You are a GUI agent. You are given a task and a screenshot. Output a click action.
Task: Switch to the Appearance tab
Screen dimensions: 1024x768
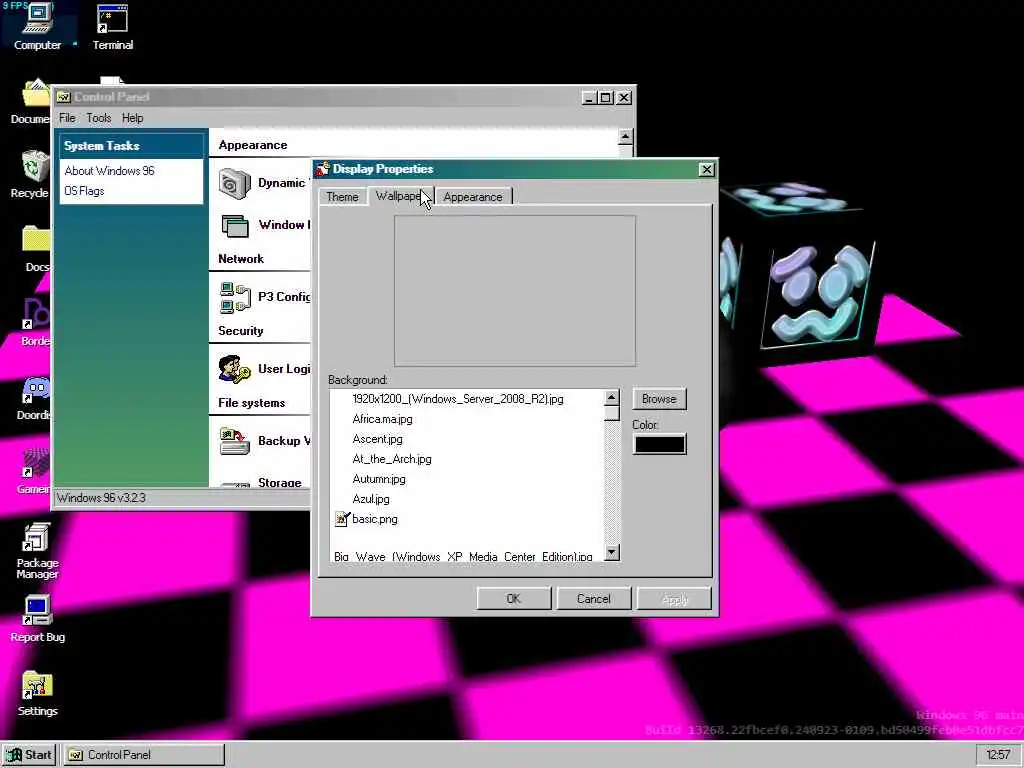click(x=473, y=197)
